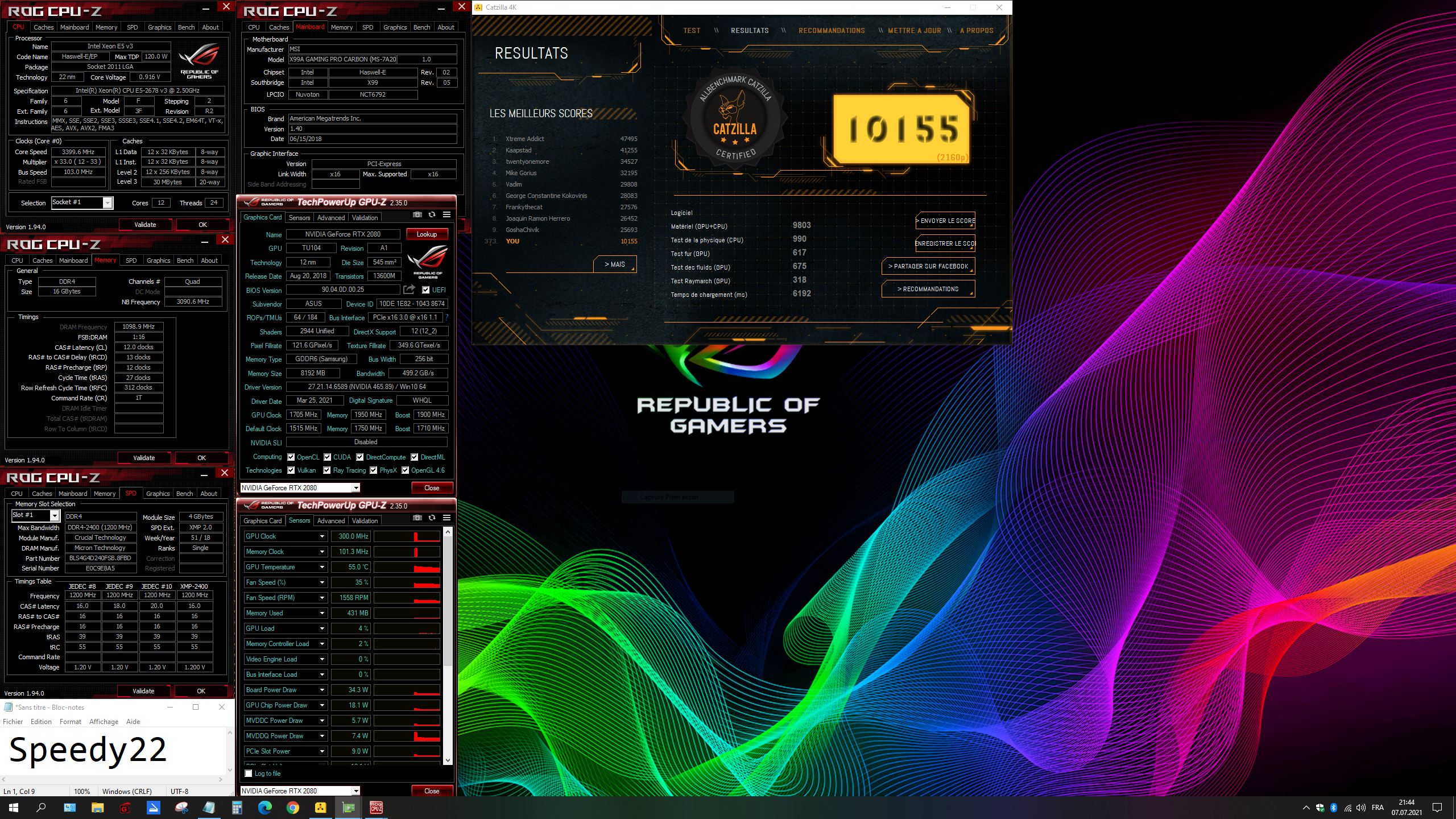Toggle the DirectML checkbox
Viewport: 1456px width, 819px height.
click(415, 457)
